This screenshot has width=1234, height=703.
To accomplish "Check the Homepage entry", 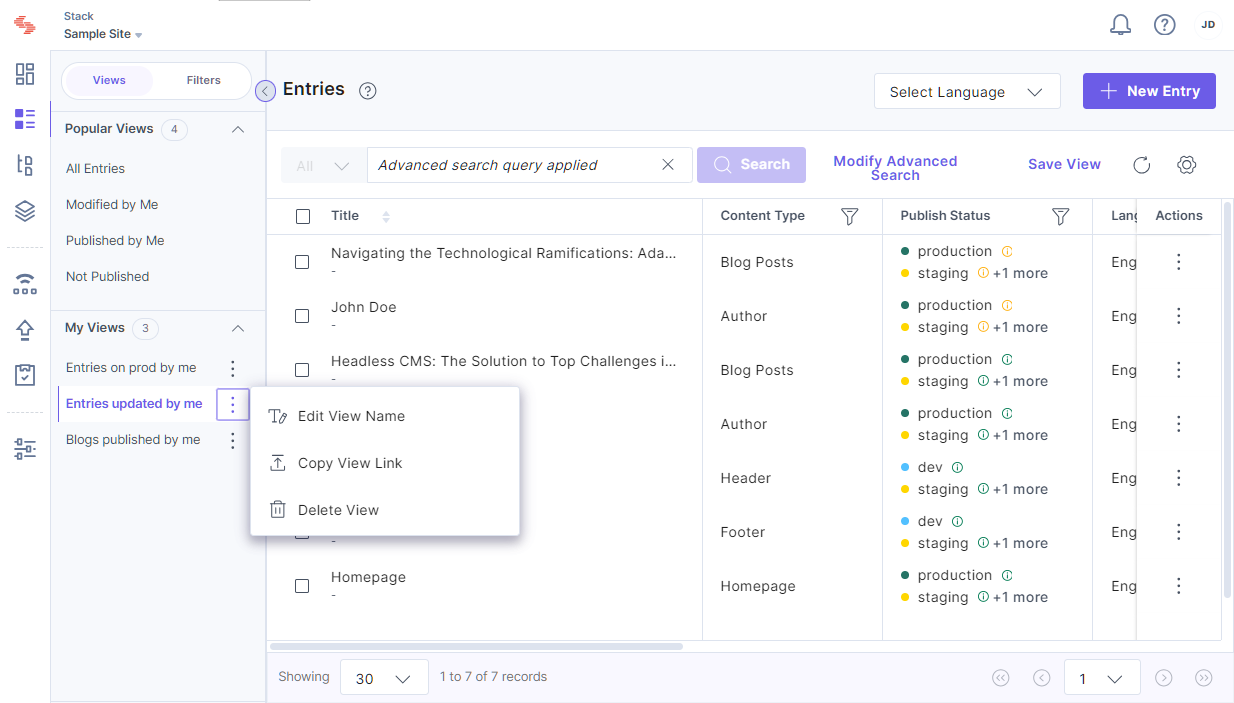I will click(302, 586).
